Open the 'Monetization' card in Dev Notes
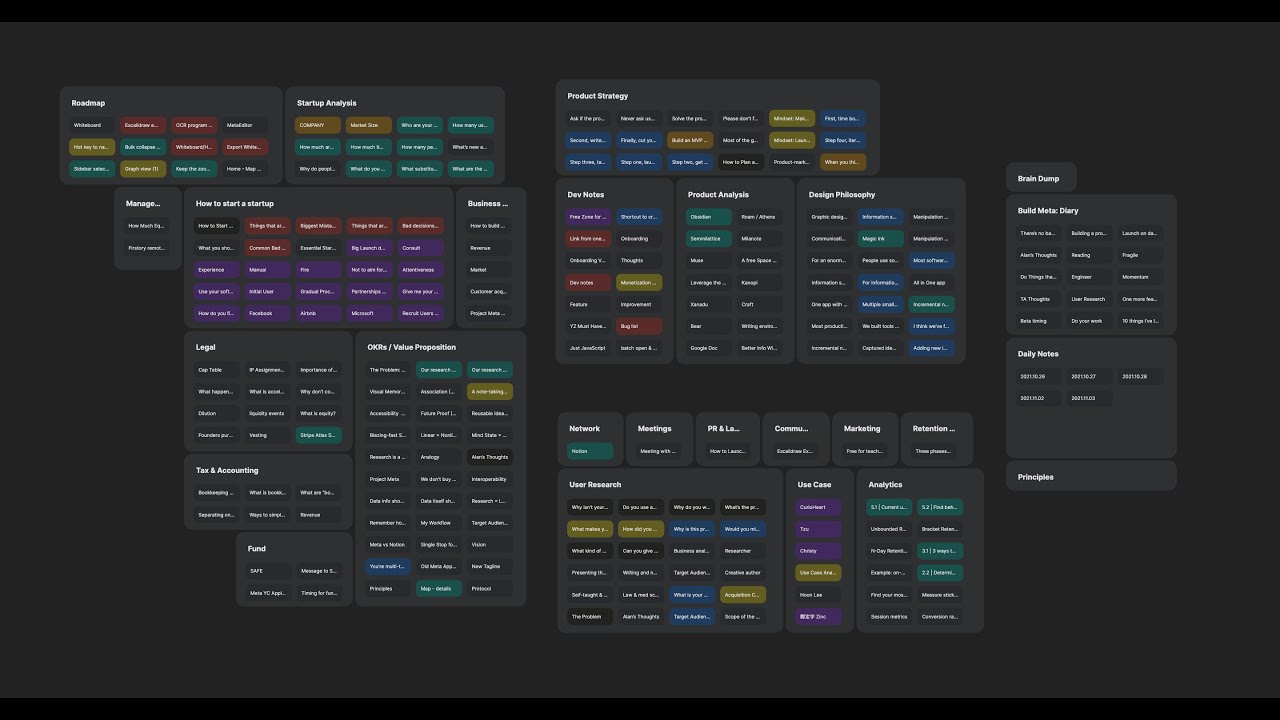Screen dimensions: 1280x720 [x=639, y=283]
